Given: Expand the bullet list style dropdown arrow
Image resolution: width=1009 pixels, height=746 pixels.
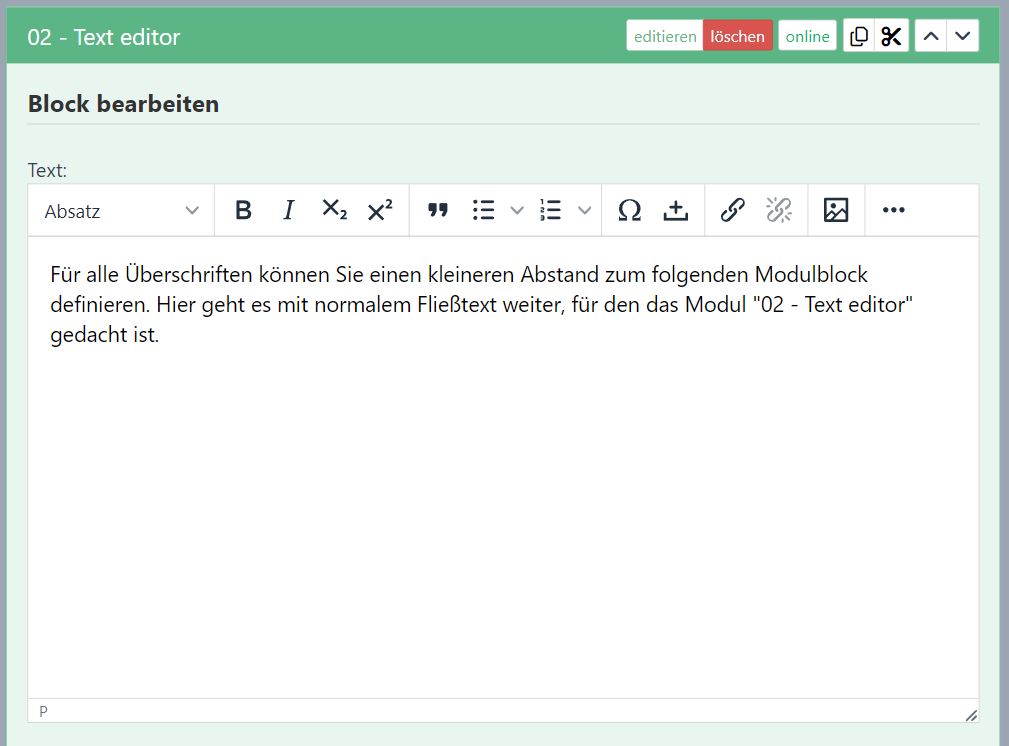Looking at the screenshot, I should 517,210.
